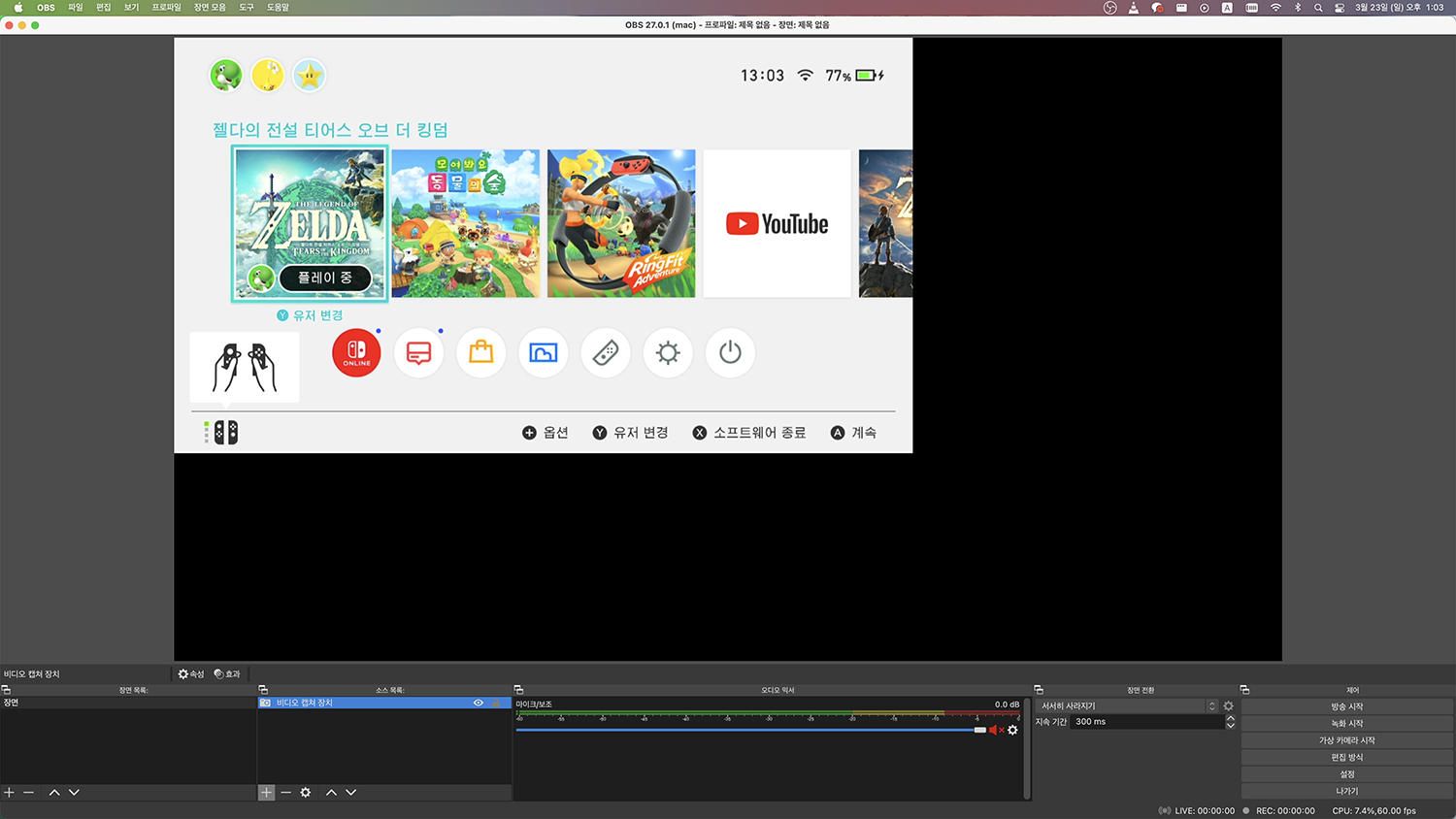Remove selected scene with minus icon

[x=29, y=793]
